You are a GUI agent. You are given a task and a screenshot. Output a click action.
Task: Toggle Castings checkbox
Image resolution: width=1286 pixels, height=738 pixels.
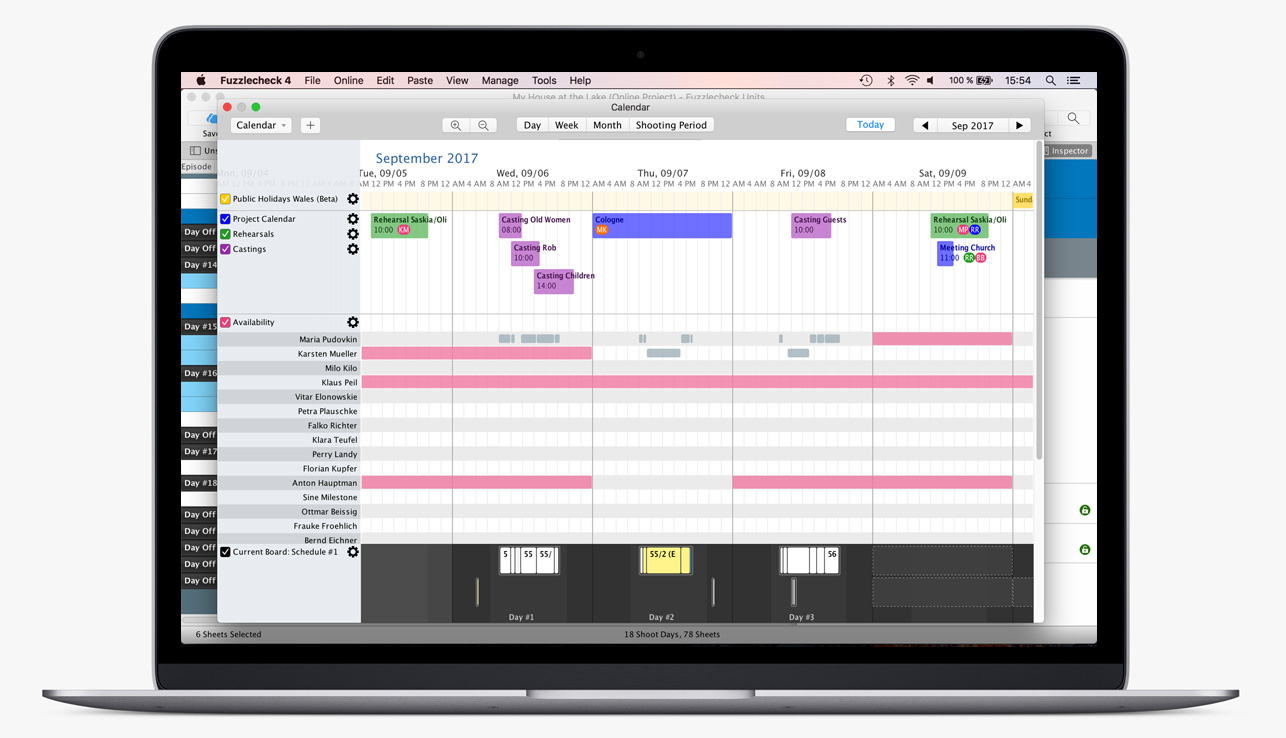pos(225,249)
